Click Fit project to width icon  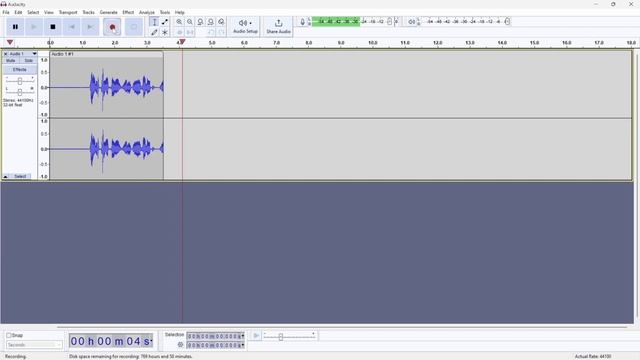(211, 22)
